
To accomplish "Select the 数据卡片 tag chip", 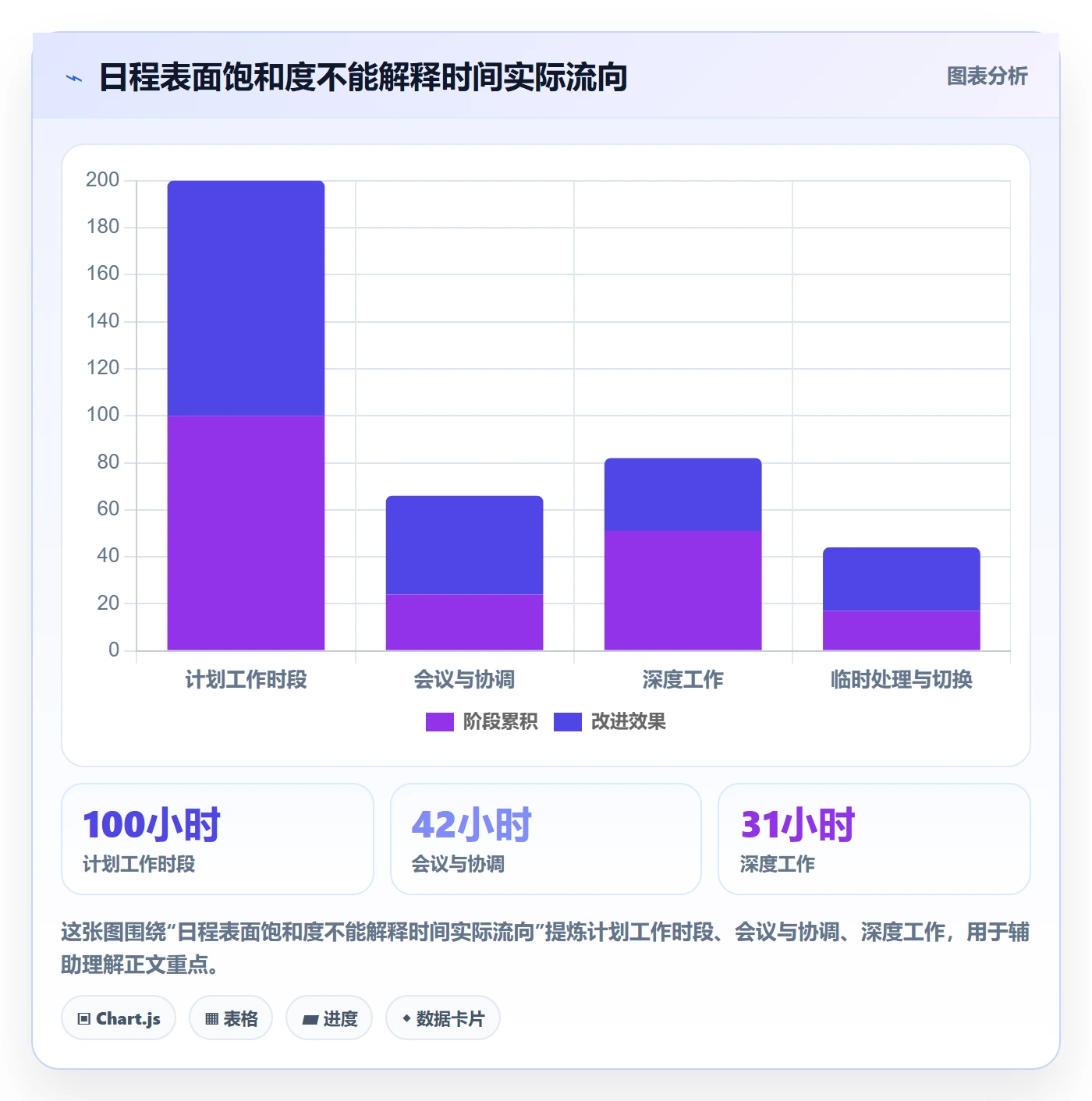I will (x=443, y=1018).
